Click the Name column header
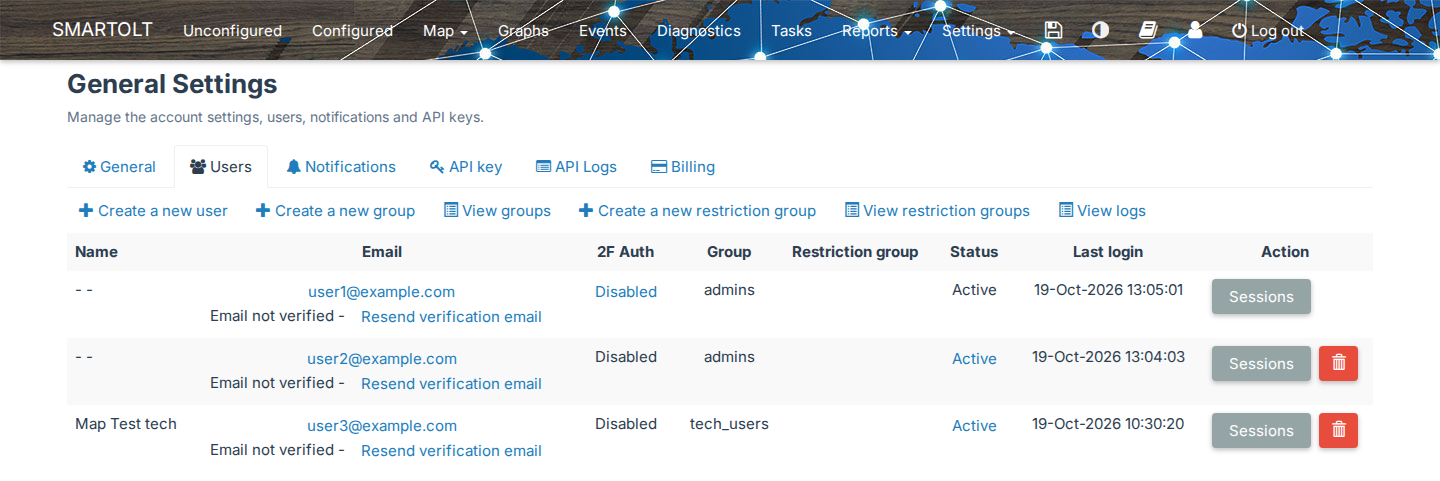 (x=96, y=252)
